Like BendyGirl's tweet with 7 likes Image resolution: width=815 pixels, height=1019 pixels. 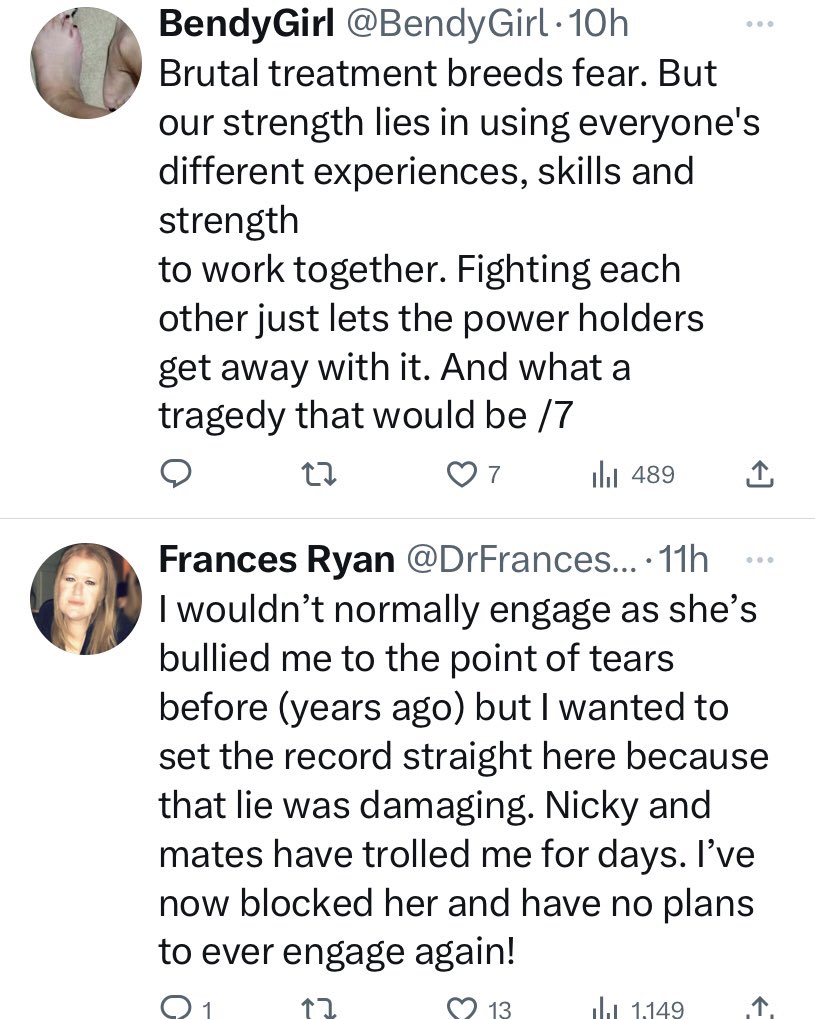462,475
